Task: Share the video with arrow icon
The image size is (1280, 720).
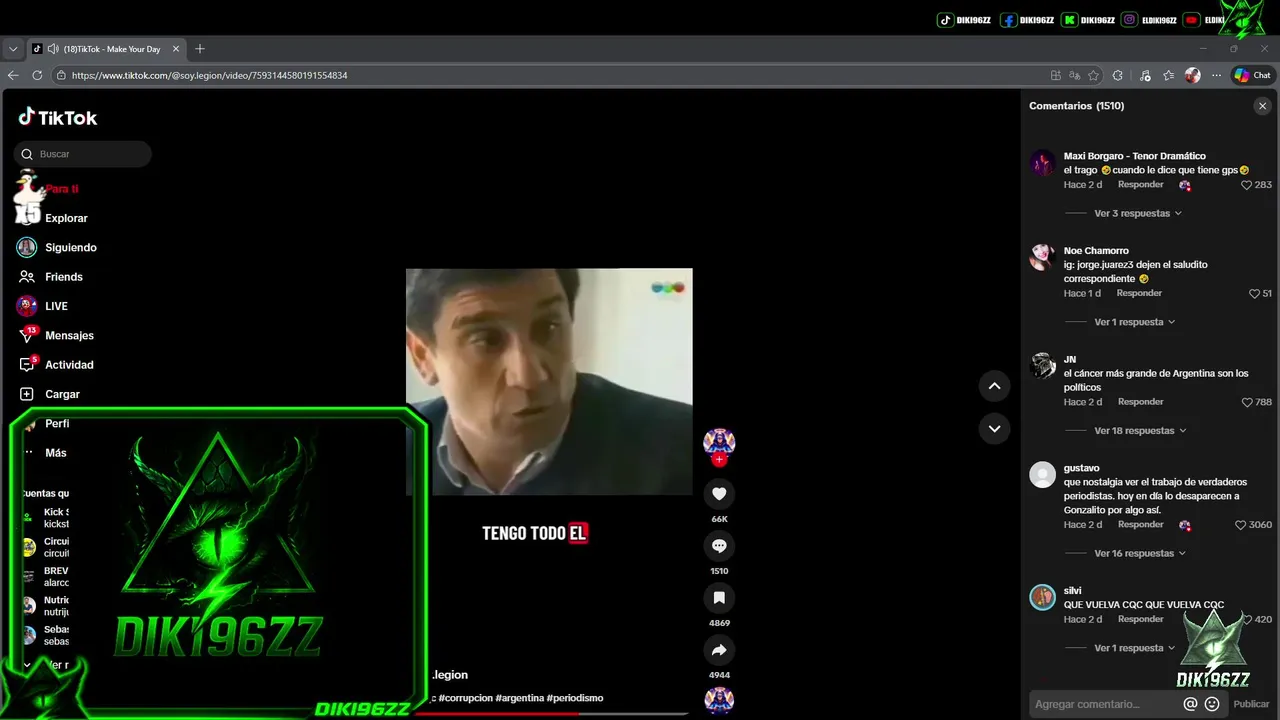Action: pyautogui.click(x=719, y=649)
